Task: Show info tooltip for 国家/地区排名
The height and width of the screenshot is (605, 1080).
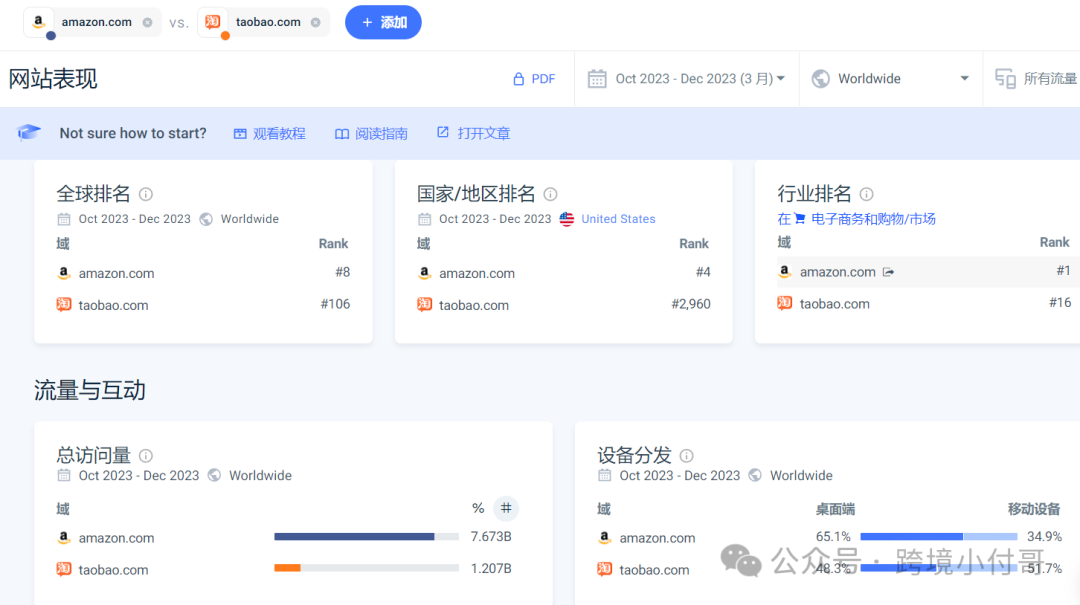Action: [x=550, y=194]
